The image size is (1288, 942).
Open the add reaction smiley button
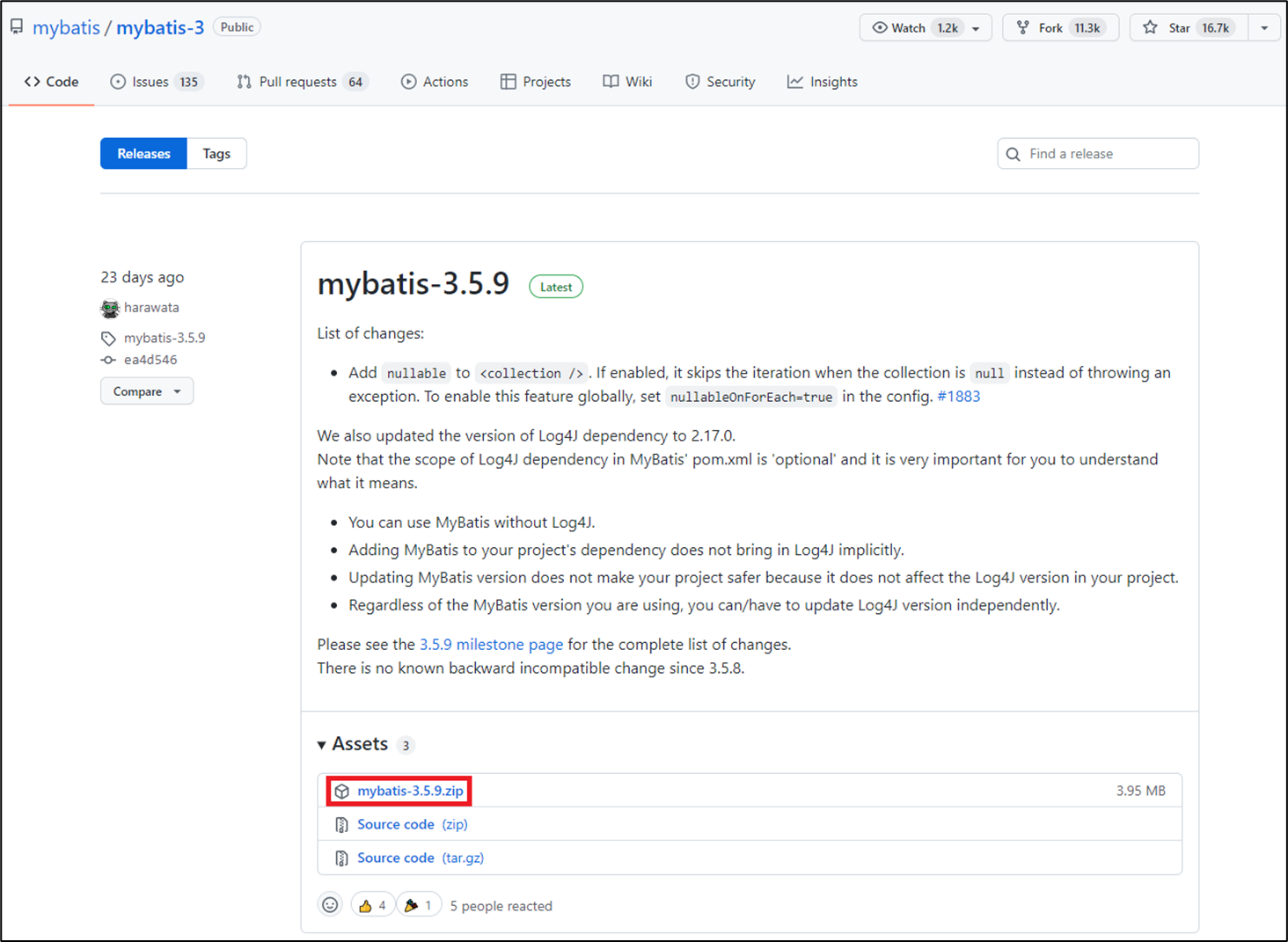pyautogui.click(x=330, y=904)
